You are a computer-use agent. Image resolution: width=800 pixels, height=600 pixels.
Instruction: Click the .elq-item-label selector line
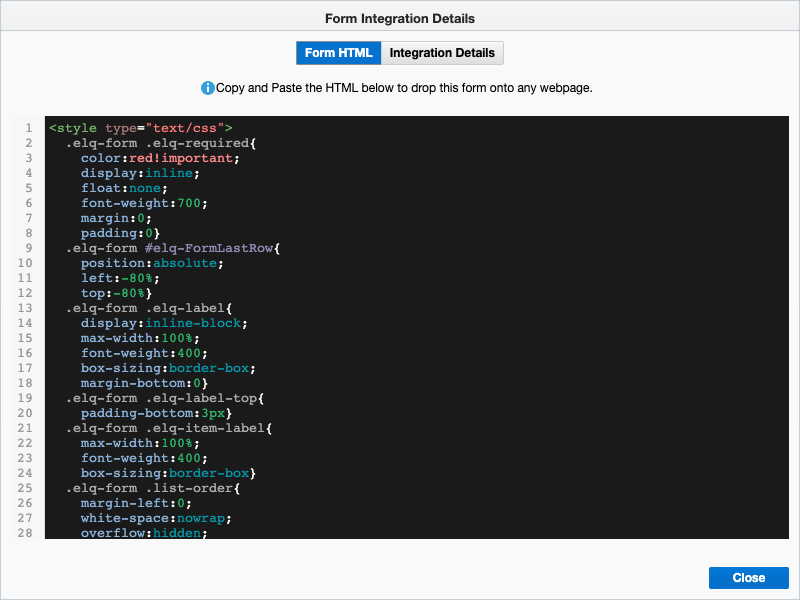point(169,428)
